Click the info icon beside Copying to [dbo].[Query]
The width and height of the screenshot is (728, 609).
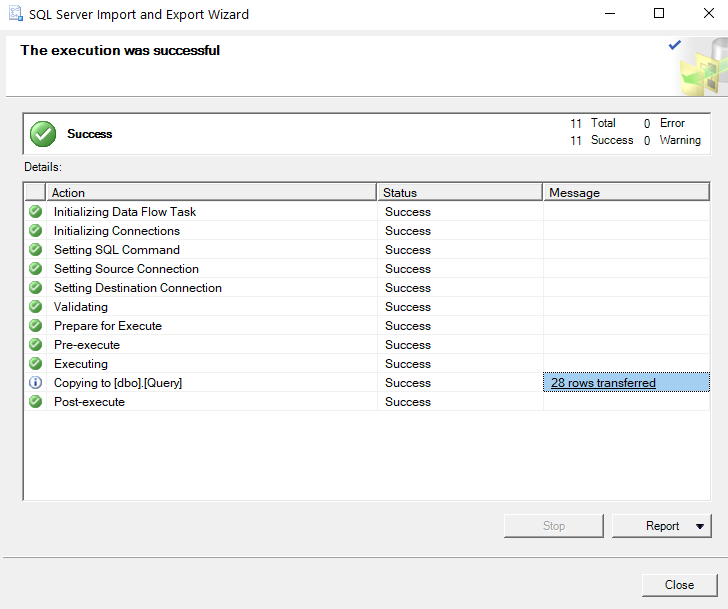[35, 383]
